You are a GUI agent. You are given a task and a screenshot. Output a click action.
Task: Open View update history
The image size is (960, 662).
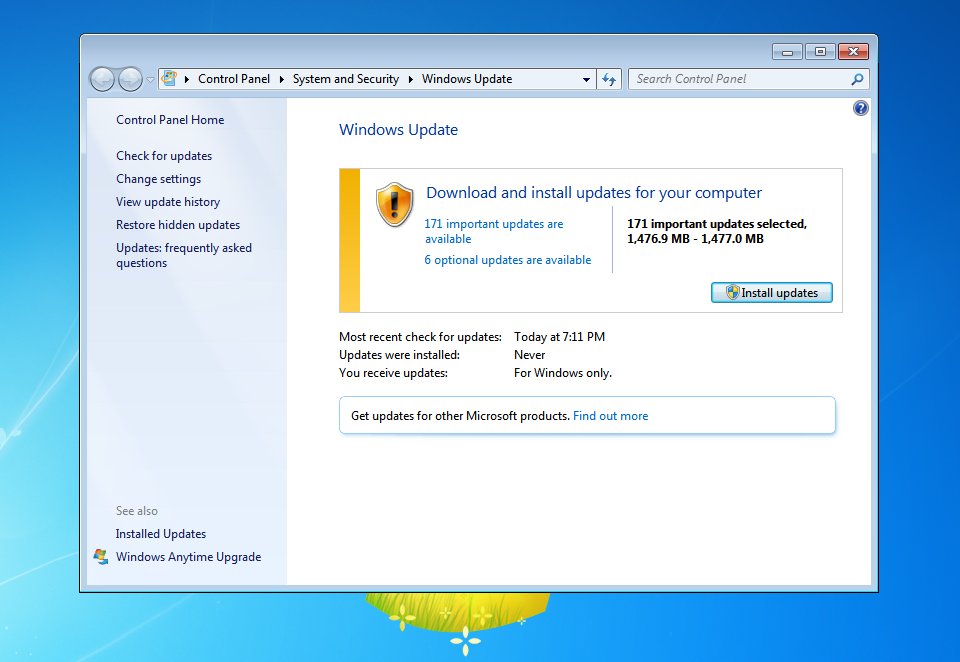click(168, 201)
